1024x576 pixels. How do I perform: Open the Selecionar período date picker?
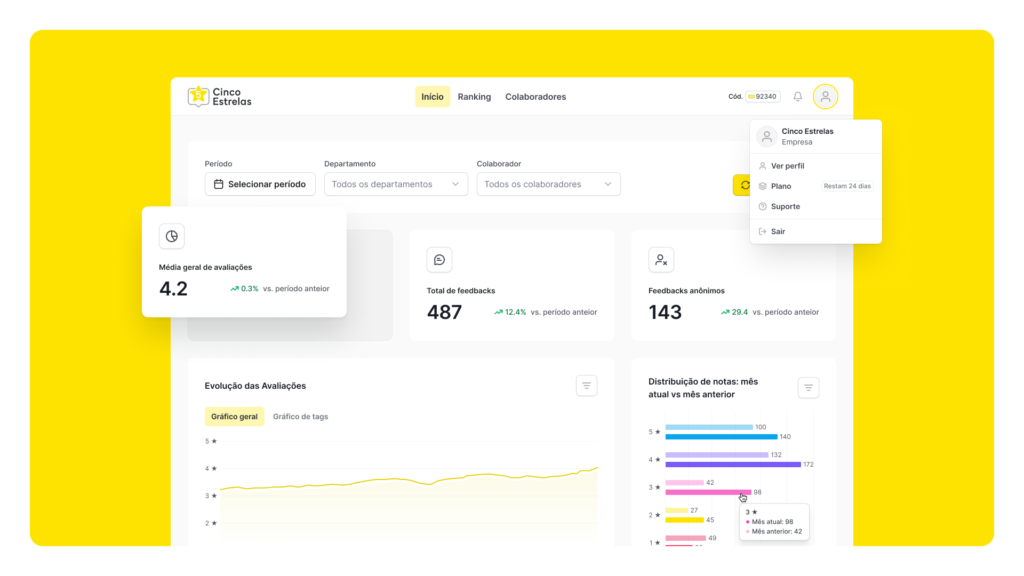(260, 184)
